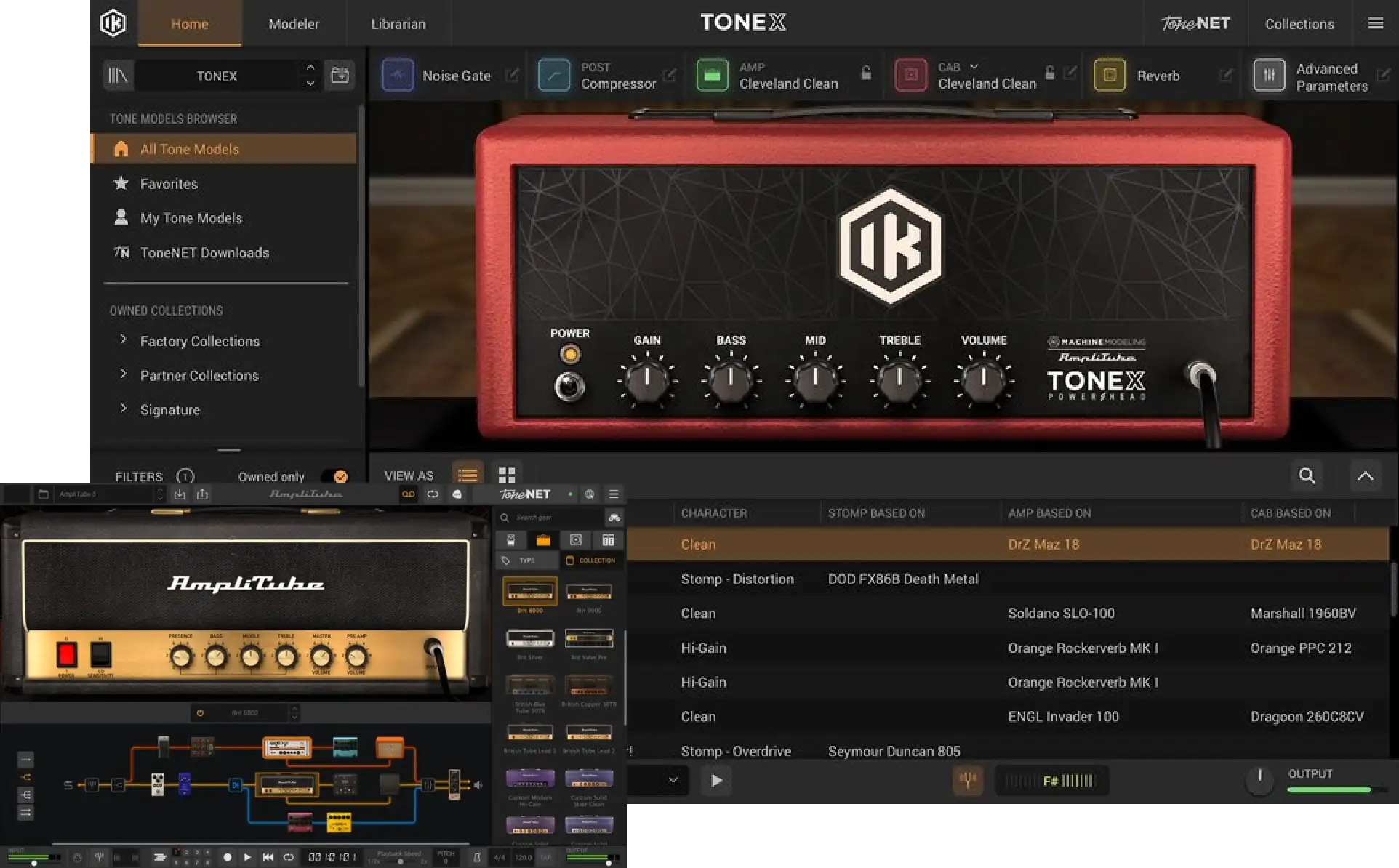
Task: Click the POST Compressor module icon
Action: pyautogui.click(x=553, y=76)
